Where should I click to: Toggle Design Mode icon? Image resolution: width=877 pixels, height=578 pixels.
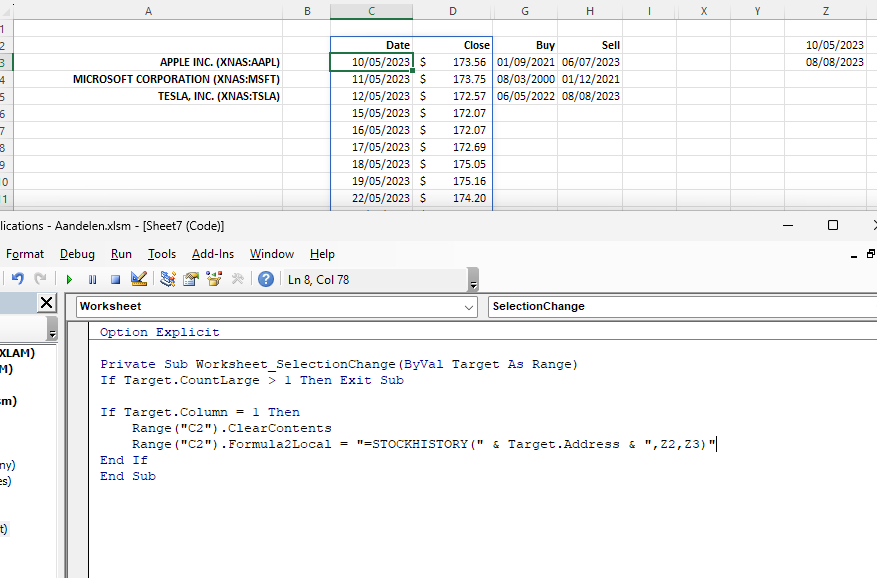(x=139, y=279)
